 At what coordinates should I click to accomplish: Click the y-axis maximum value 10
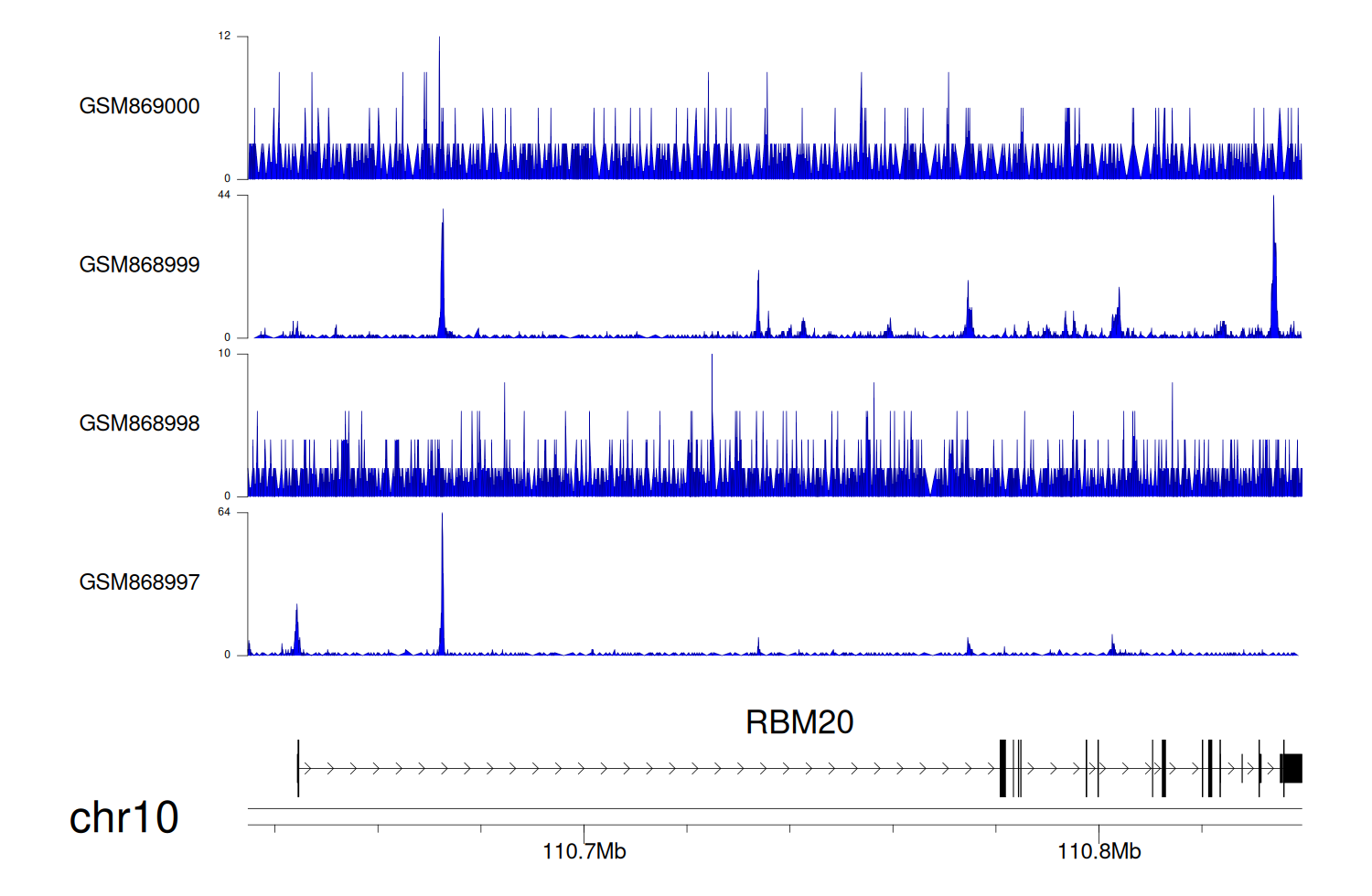(224, 354)
